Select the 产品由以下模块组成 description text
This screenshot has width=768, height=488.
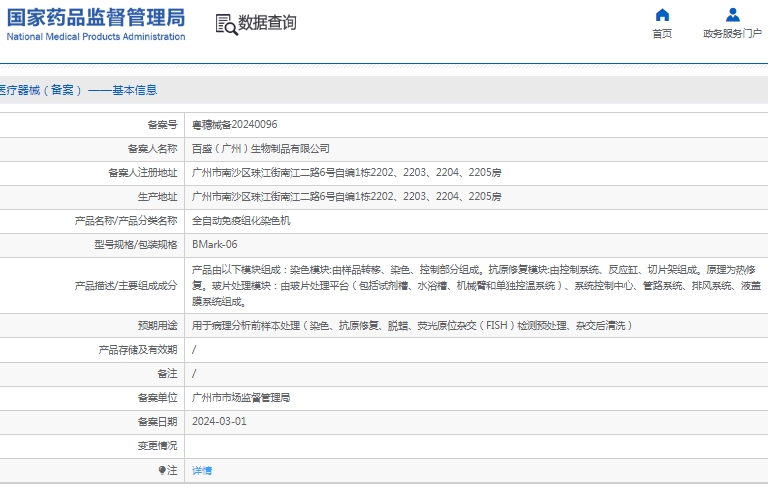coord(476,286)
